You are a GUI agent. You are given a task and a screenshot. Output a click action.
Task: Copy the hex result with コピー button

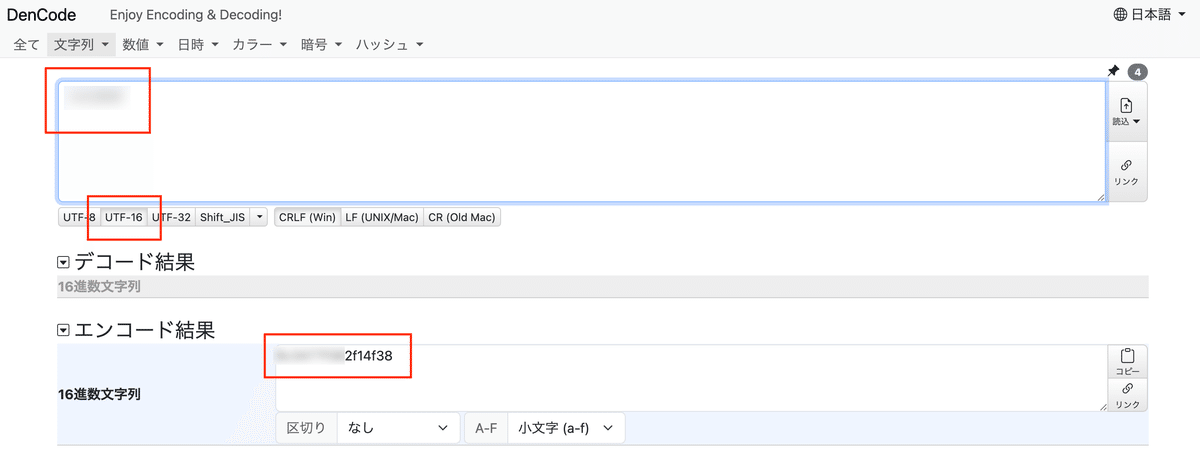coord(1127,361)
